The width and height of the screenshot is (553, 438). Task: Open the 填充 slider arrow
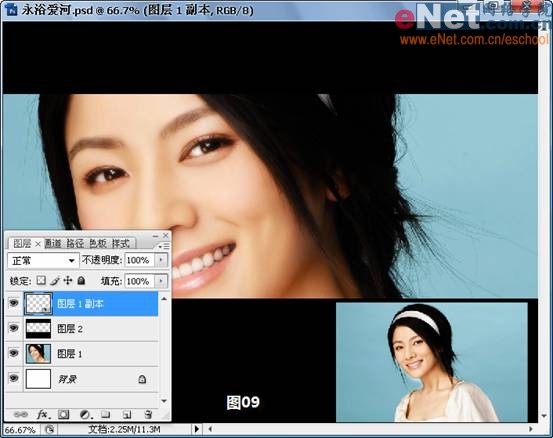(162, 281)
